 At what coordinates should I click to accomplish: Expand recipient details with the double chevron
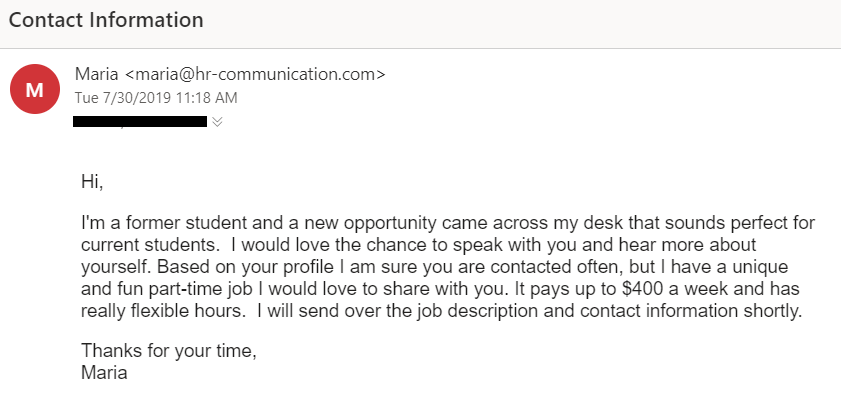point(217,122)
